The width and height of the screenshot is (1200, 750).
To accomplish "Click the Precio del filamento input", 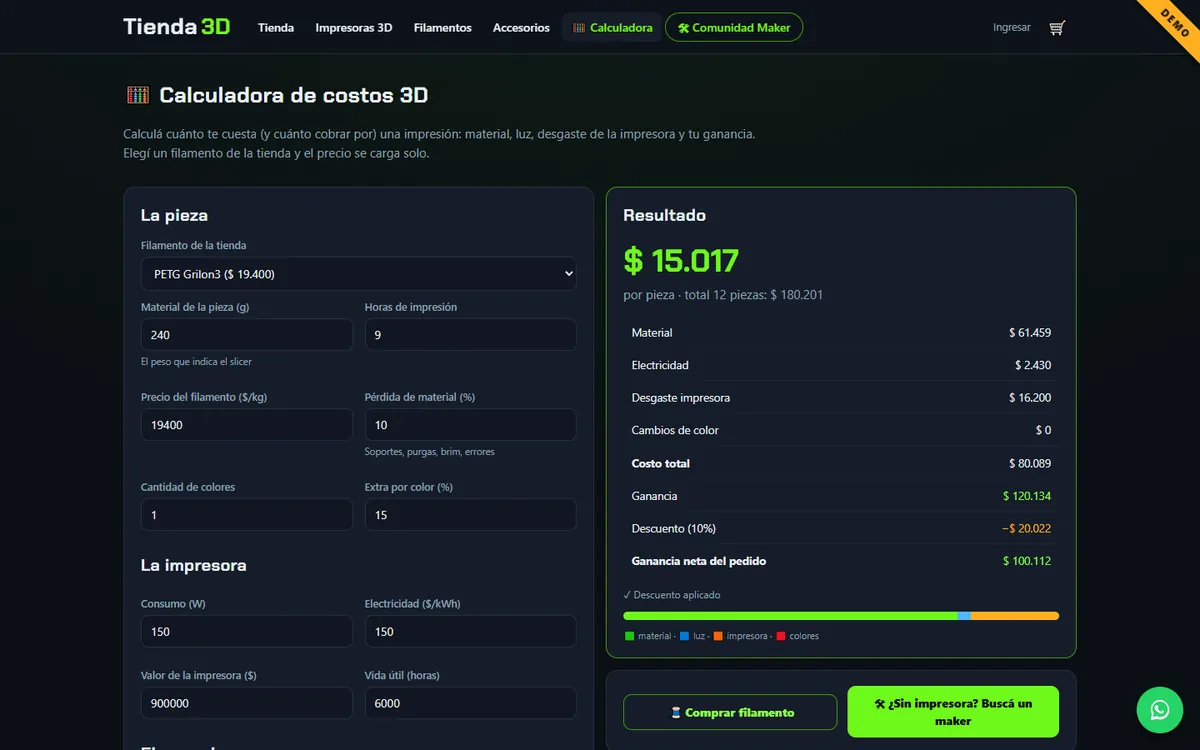I will [x=247, y=425].
